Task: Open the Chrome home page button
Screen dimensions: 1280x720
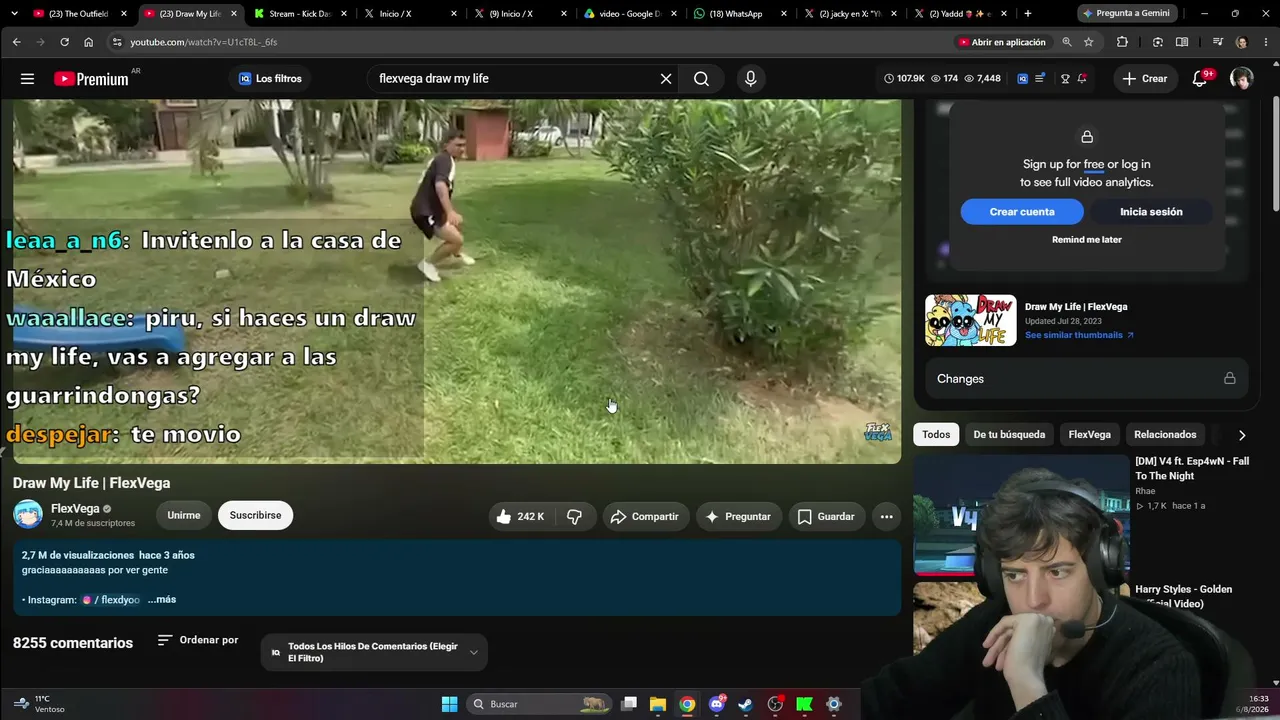Action: tap(88, 42)
